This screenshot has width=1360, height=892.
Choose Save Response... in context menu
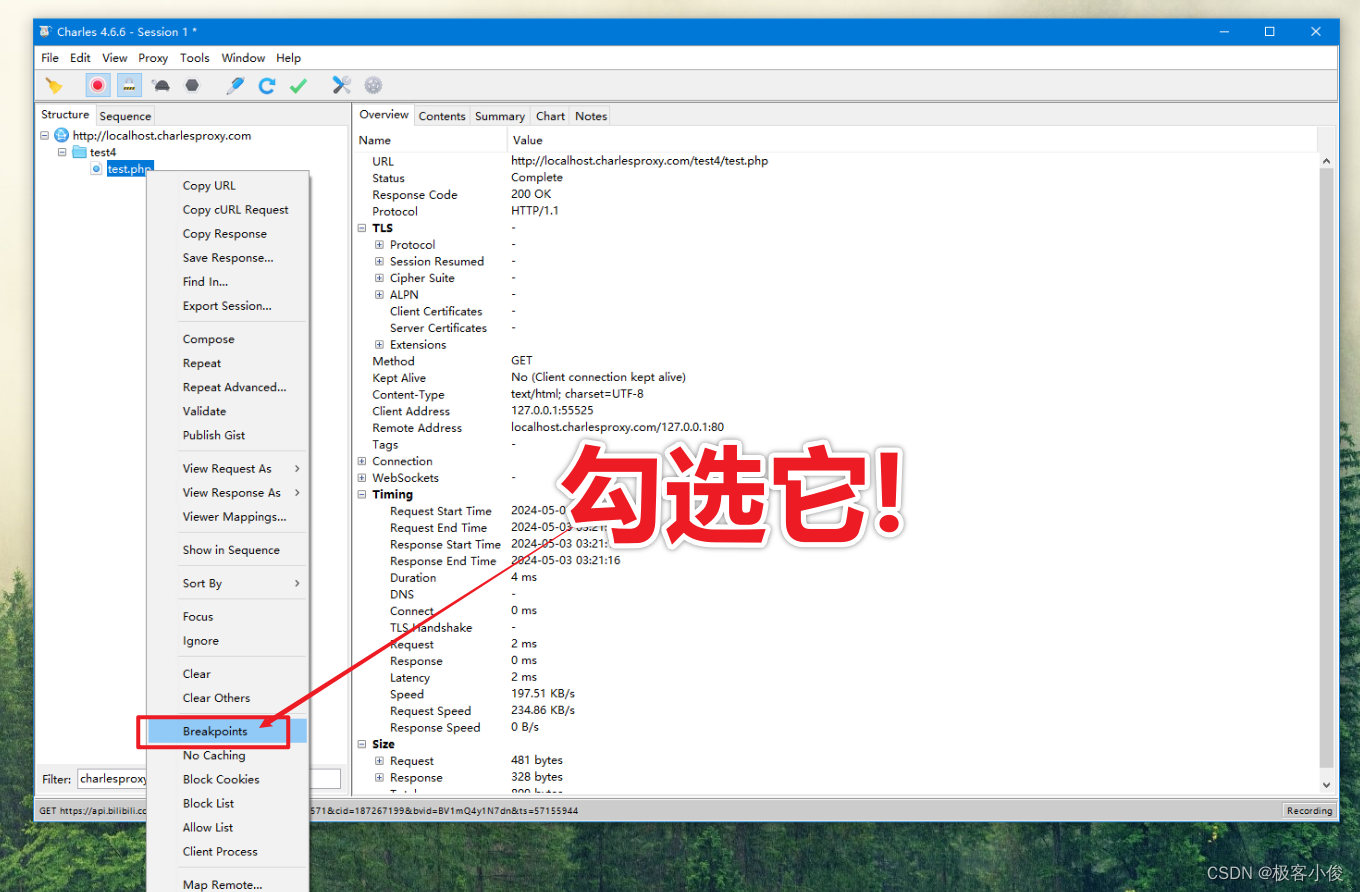228,258
